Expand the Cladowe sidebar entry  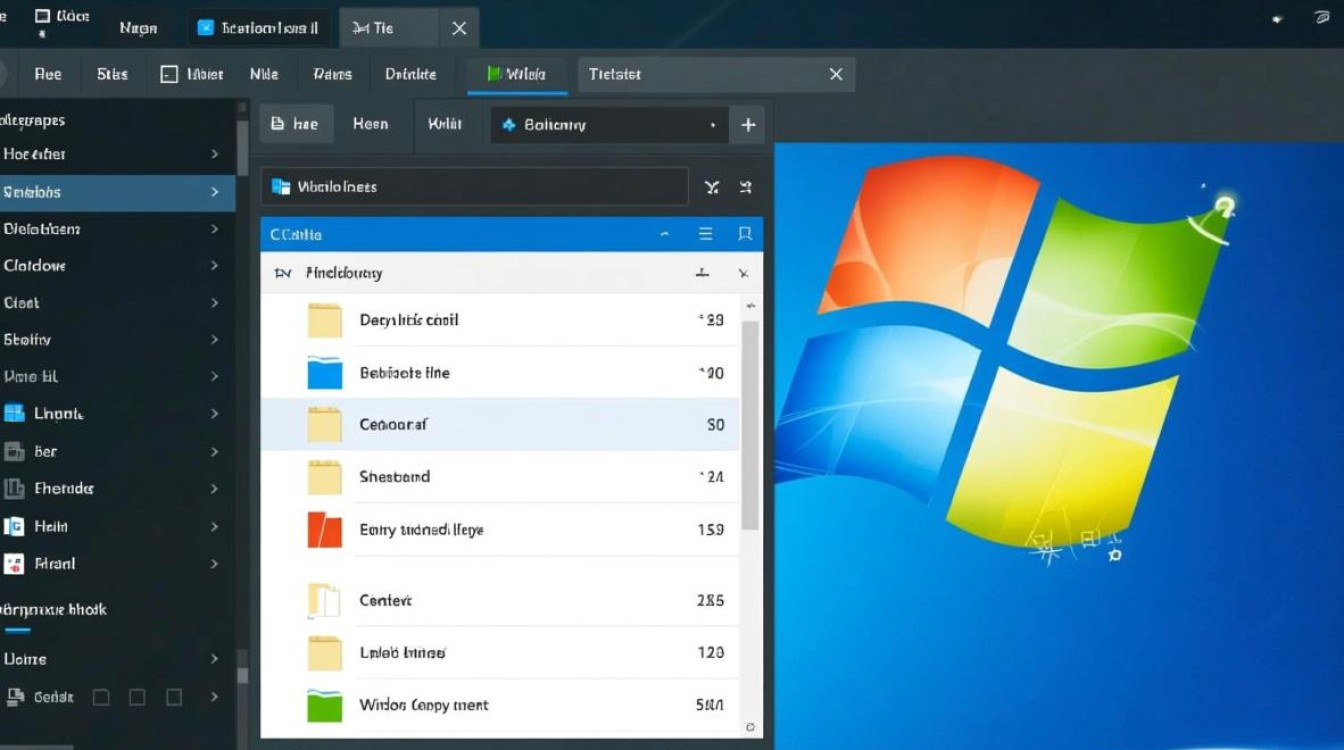tap(213, 265)
